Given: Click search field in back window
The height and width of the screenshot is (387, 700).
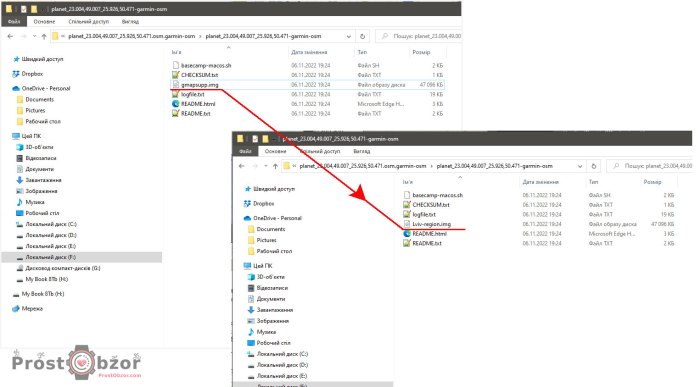Looking at the screenshot, I should (420, 36).
